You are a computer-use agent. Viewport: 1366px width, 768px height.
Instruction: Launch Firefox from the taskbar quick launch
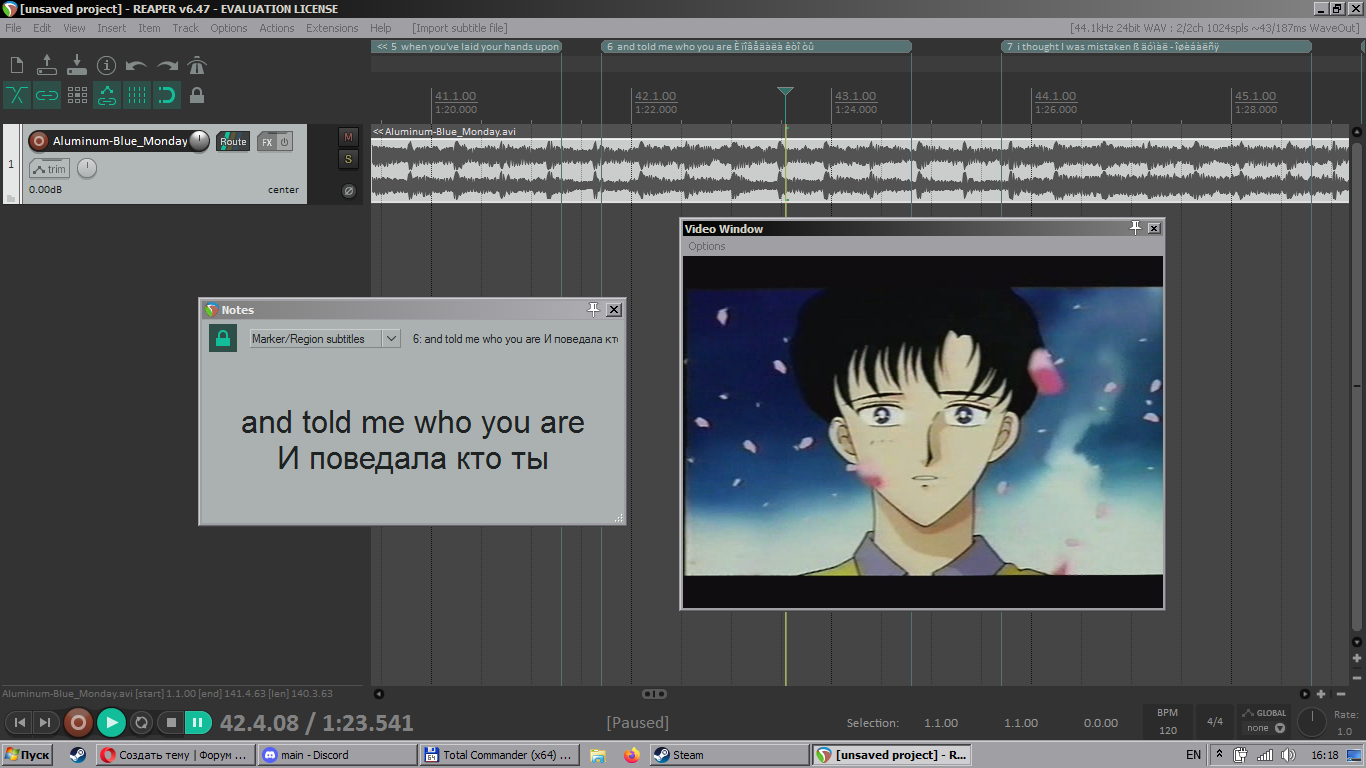click(631, 755)
